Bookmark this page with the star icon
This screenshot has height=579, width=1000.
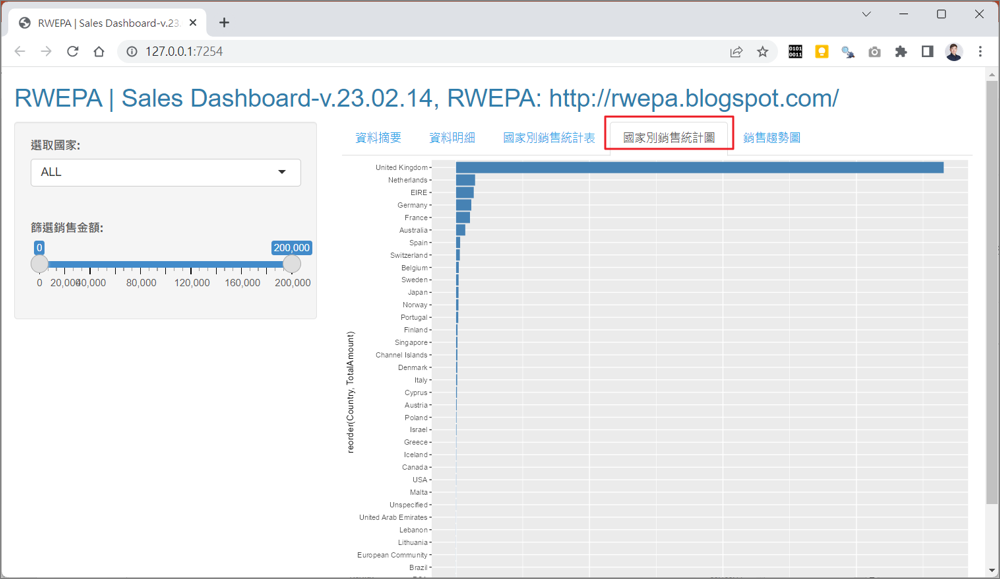(763, 52)
